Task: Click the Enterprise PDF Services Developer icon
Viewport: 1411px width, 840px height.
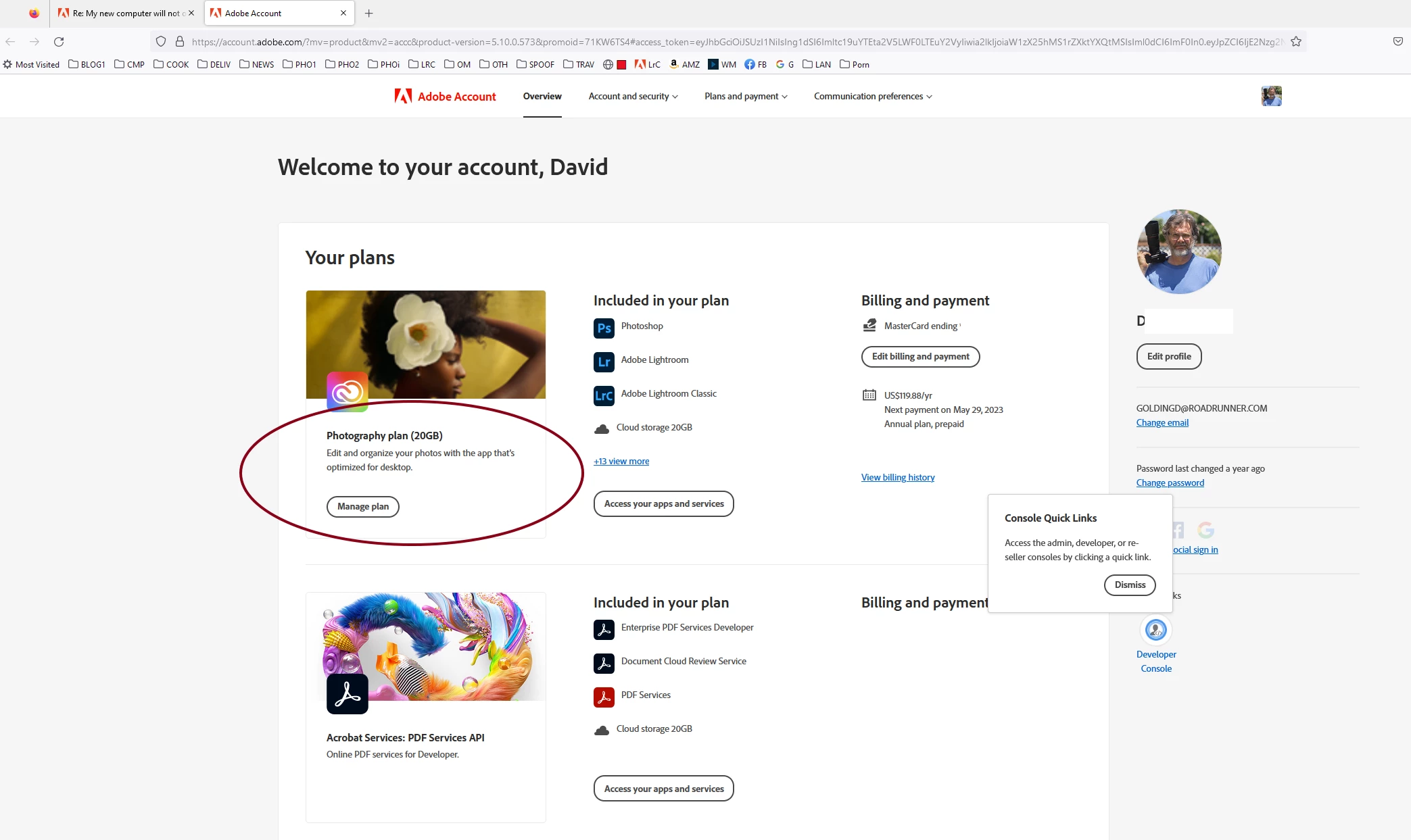Action: point(604,629)
